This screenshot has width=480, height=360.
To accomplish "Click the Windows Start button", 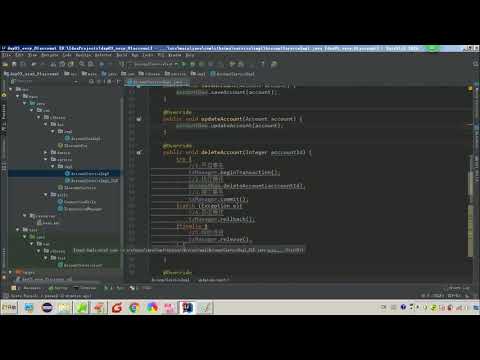I will [9, 307].
